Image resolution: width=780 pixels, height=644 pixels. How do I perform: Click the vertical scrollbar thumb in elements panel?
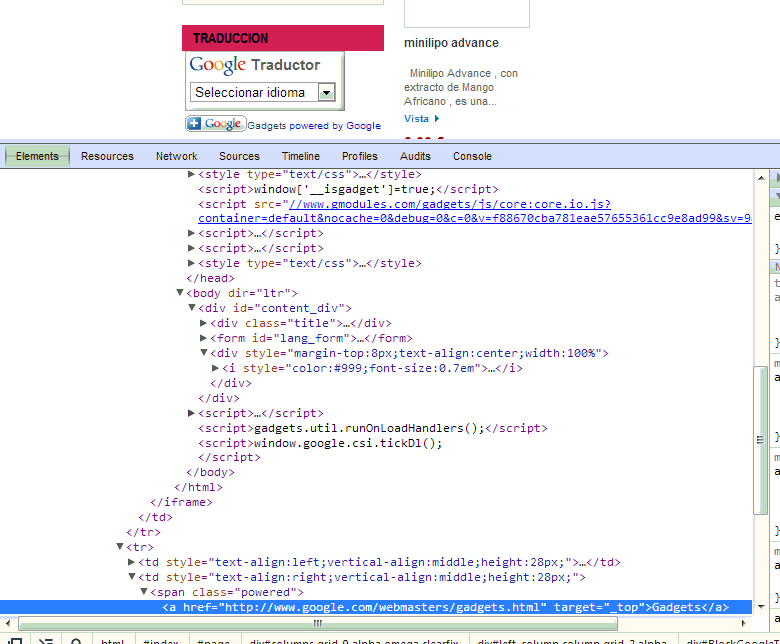760,440
